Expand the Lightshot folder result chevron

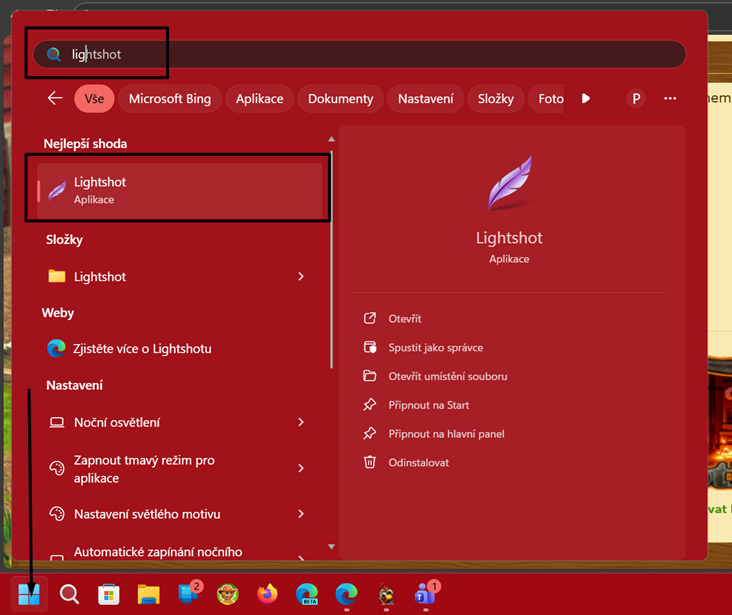pos(301,276)
